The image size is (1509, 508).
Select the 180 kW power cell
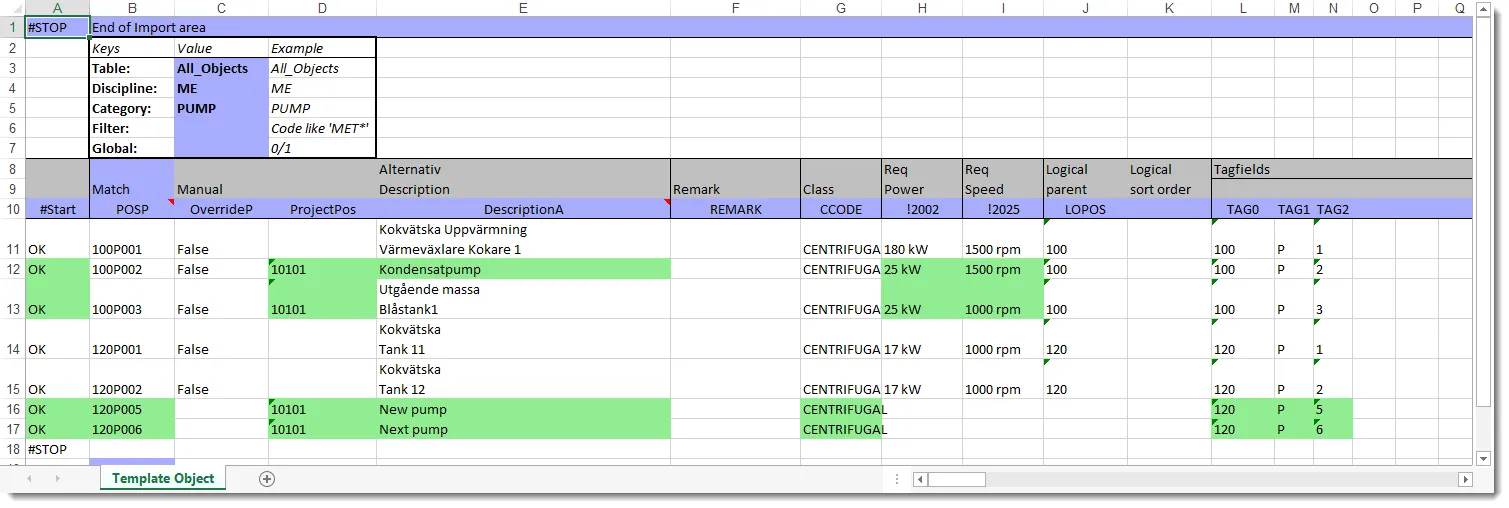(x=921, y=239)
